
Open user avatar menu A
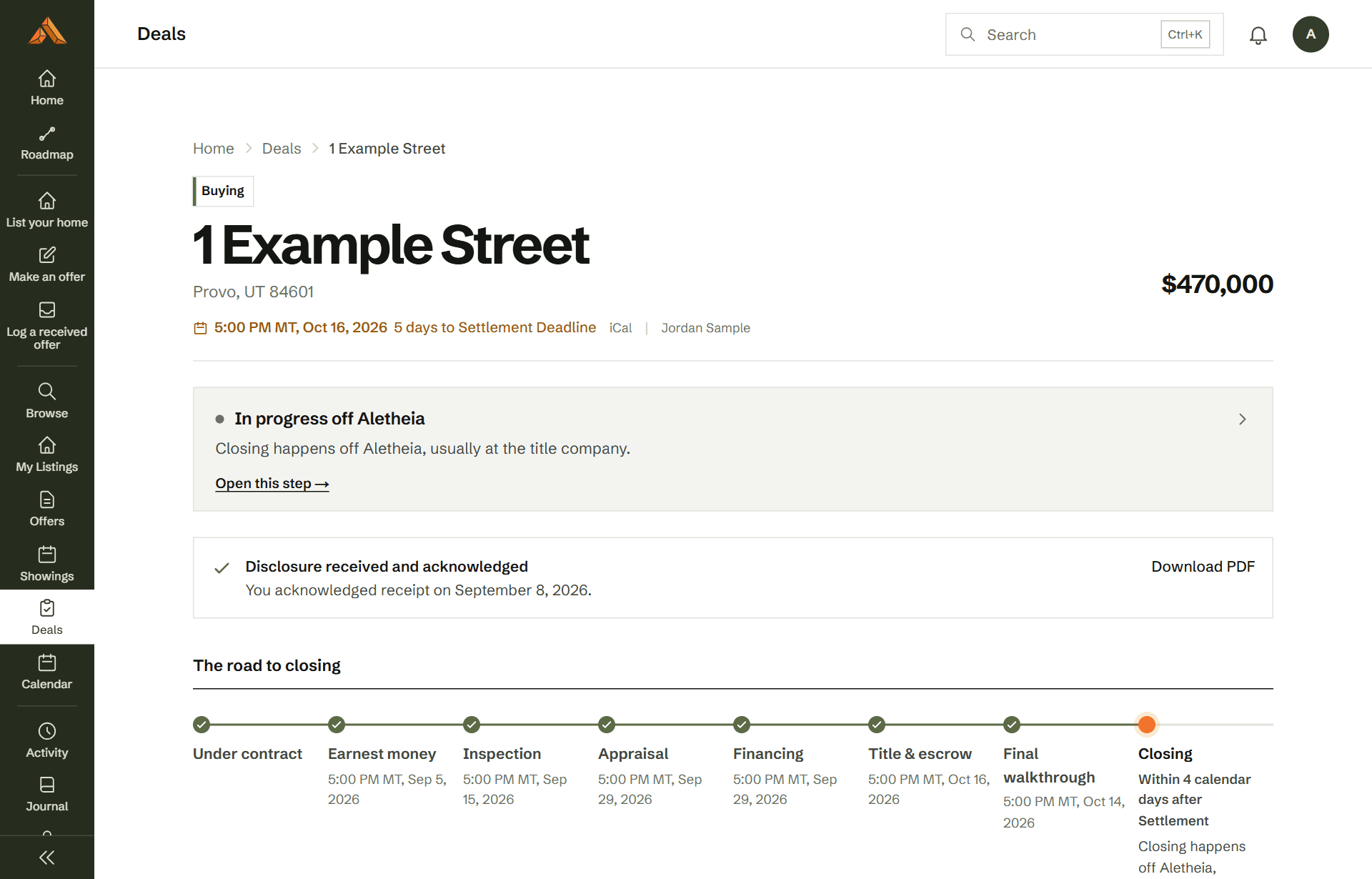click(x=1311, y=34)
